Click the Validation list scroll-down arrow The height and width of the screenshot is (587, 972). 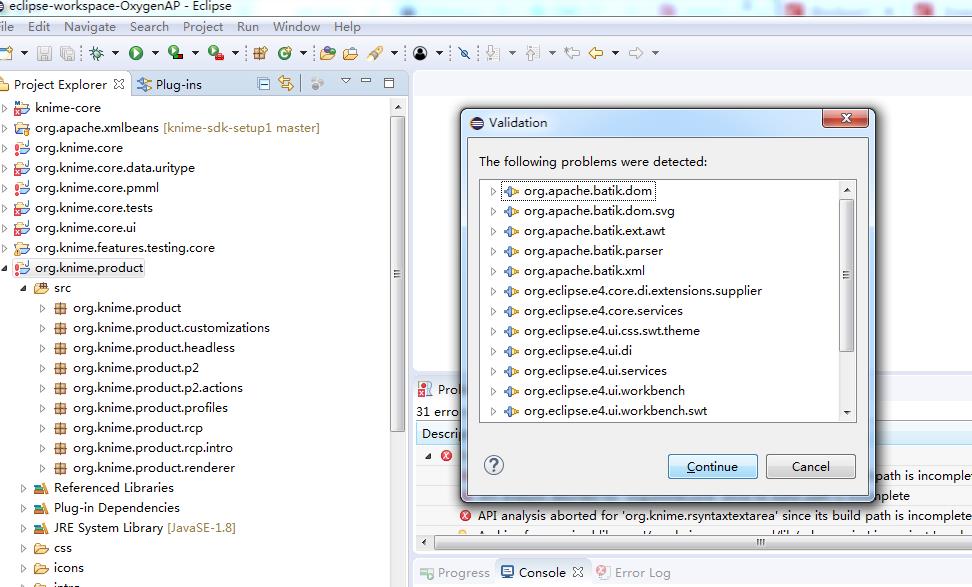[x=847, y=413]
